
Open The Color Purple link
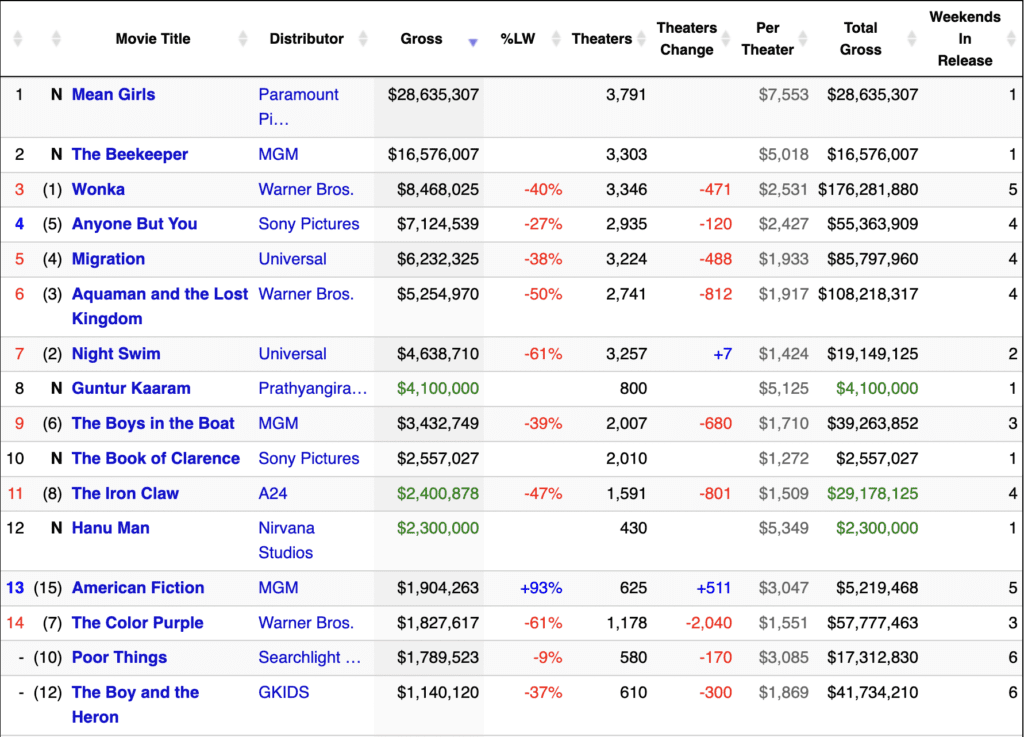click(x=138, y=623)
